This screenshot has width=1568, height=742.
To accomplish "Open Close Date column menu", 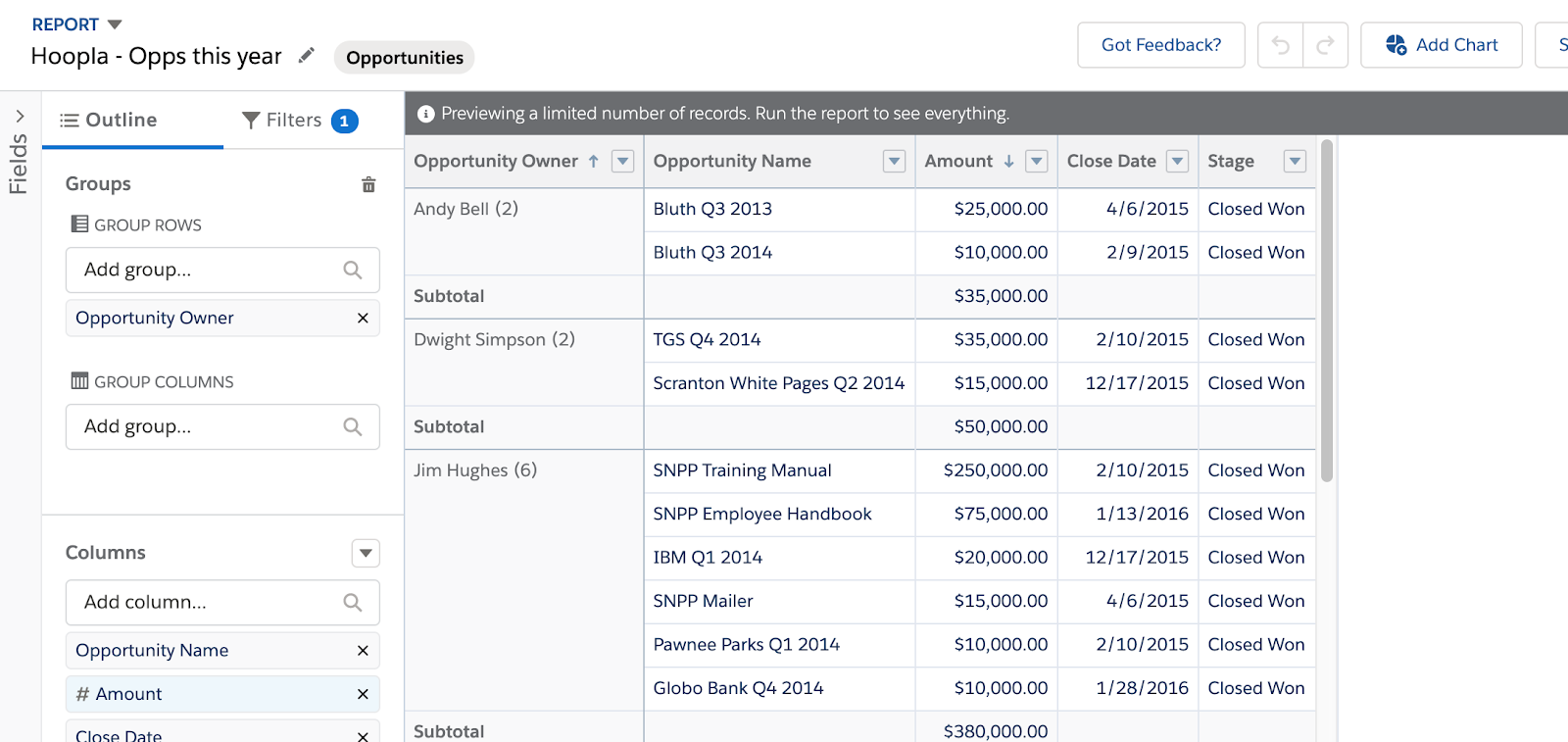I will pos(1178,162).
